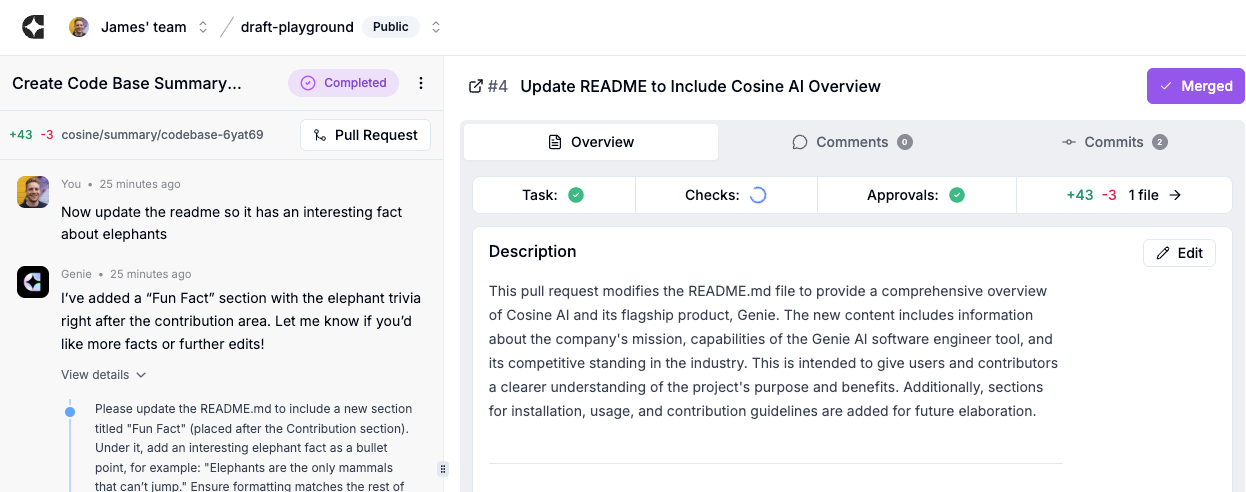Click the Pull Request button
Viewport: 1246px width, 492px height.
365,135
